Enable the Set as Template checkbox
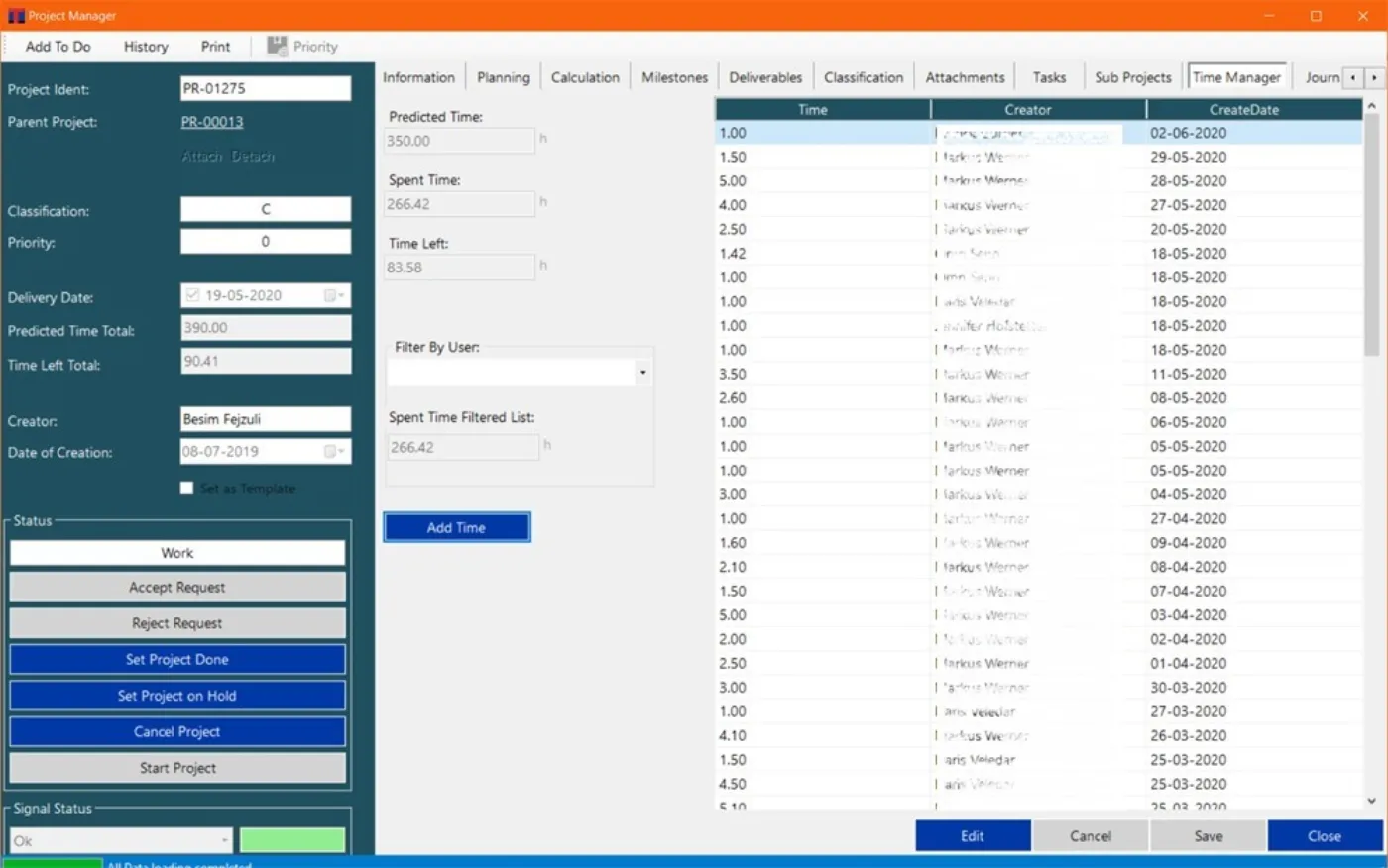1388x868 pixels. [x=186, y=488]
